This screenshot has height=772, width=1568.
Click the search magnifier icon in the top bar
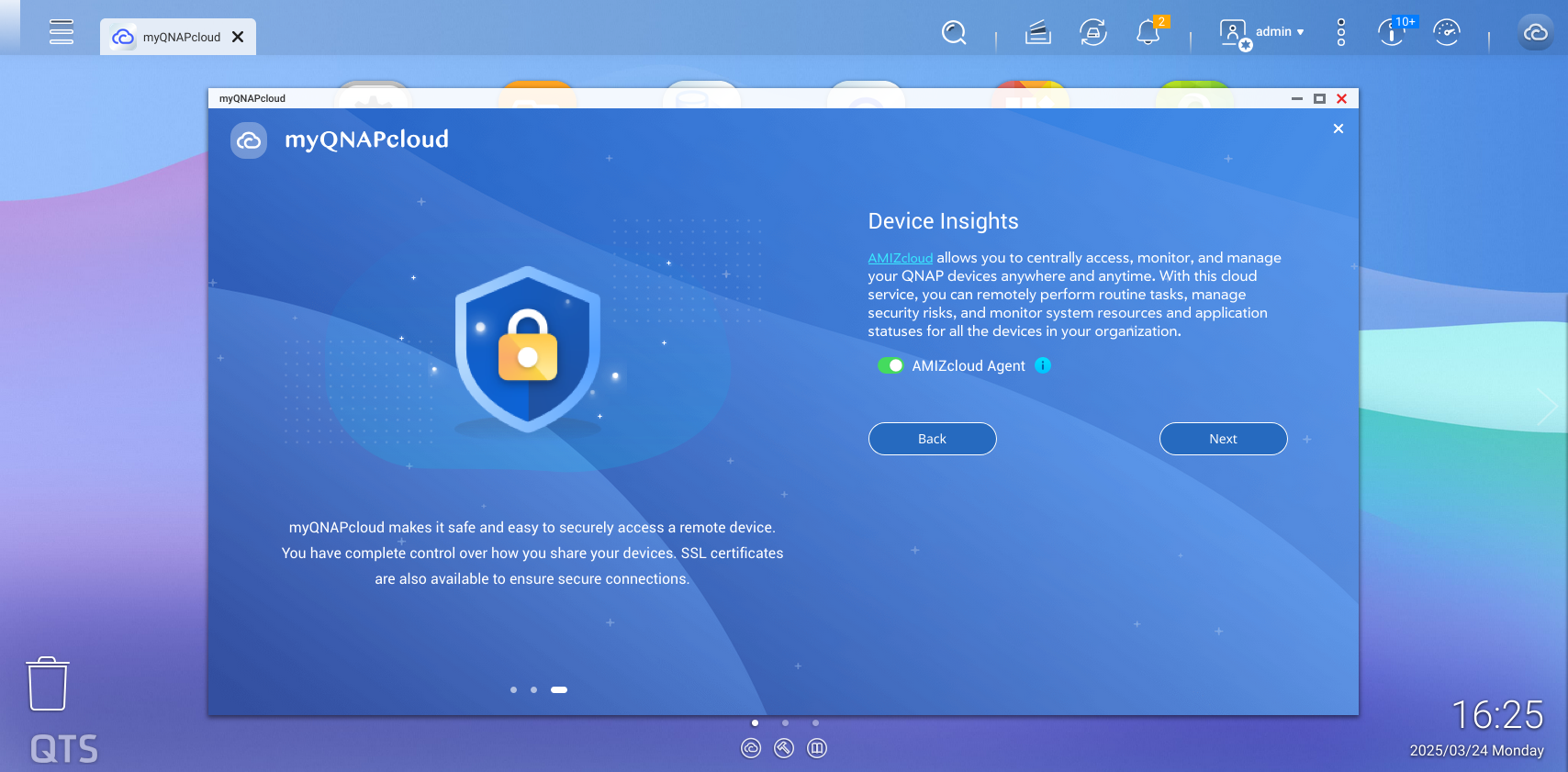click(x=954, y=32)
